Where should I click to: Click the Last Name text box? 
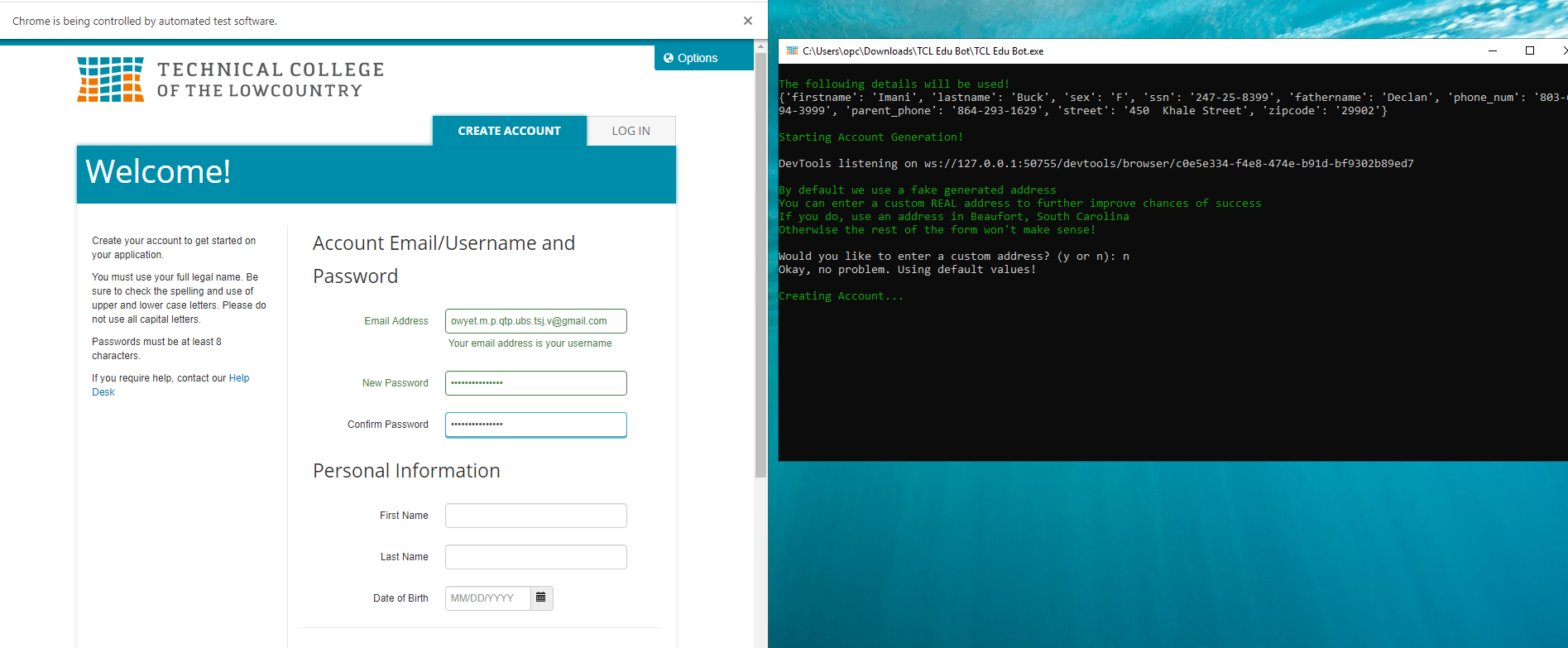pos(535,557)
